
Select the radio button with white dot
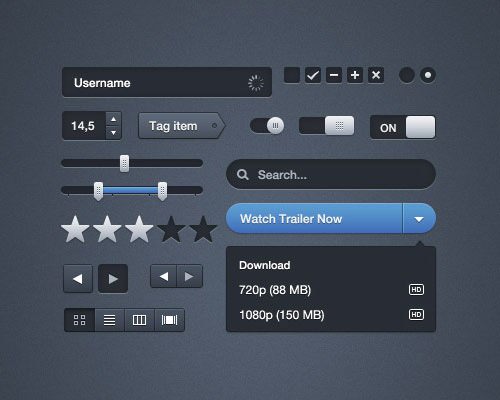pyautogui.click(x=428, y=75)
